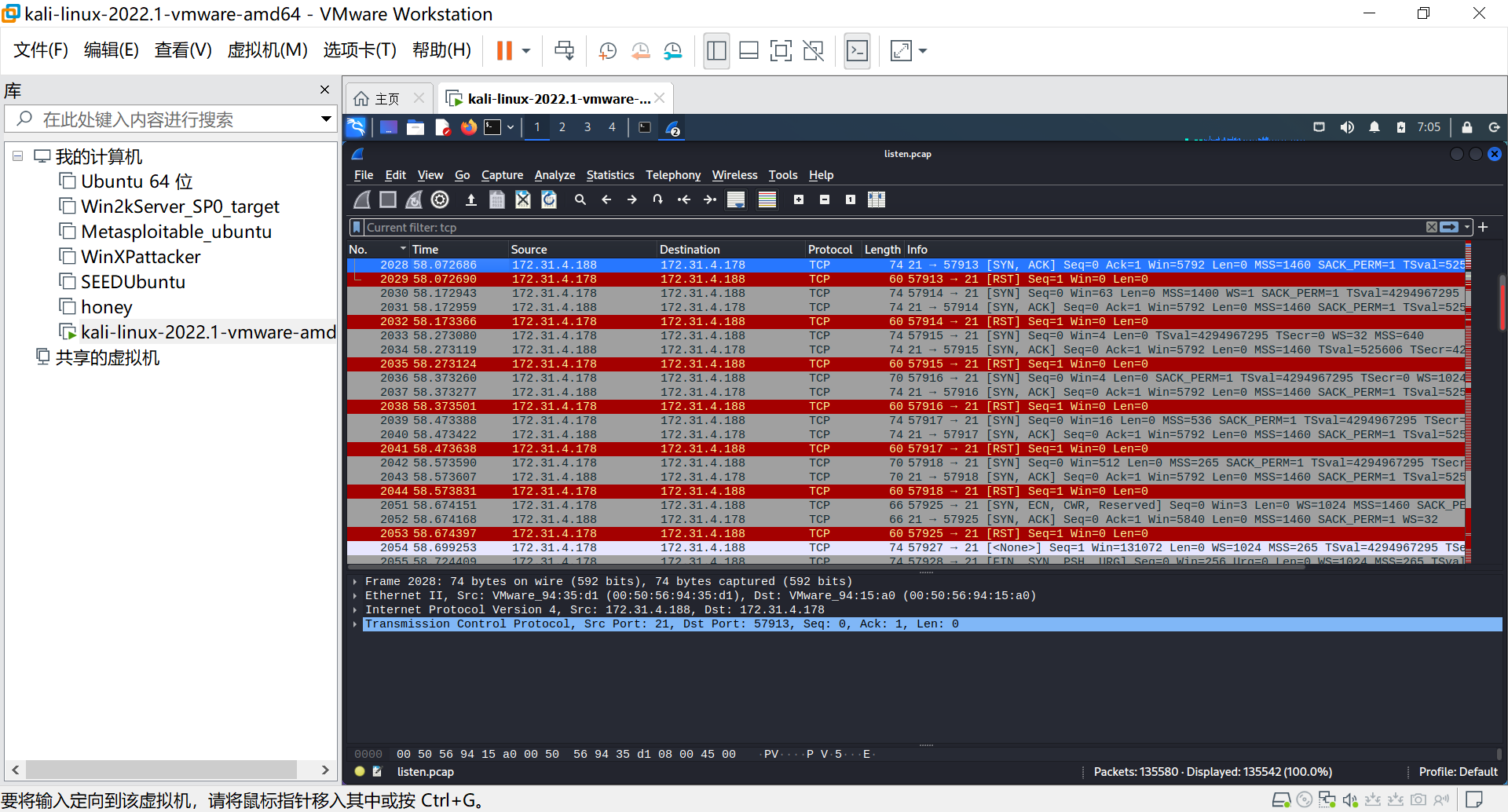Jump to the first packet
The height and width of the screenshot is (812, 1508).
[684, 199]
